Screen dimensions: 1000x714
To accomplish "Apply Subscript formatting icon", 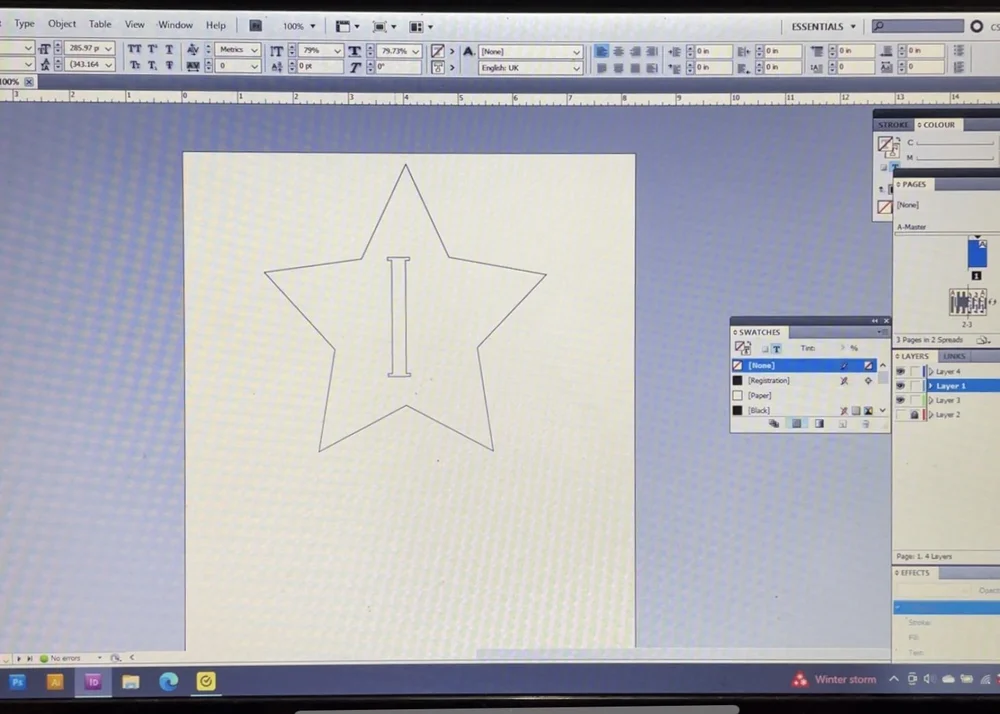I will click(x=152, y=65).
